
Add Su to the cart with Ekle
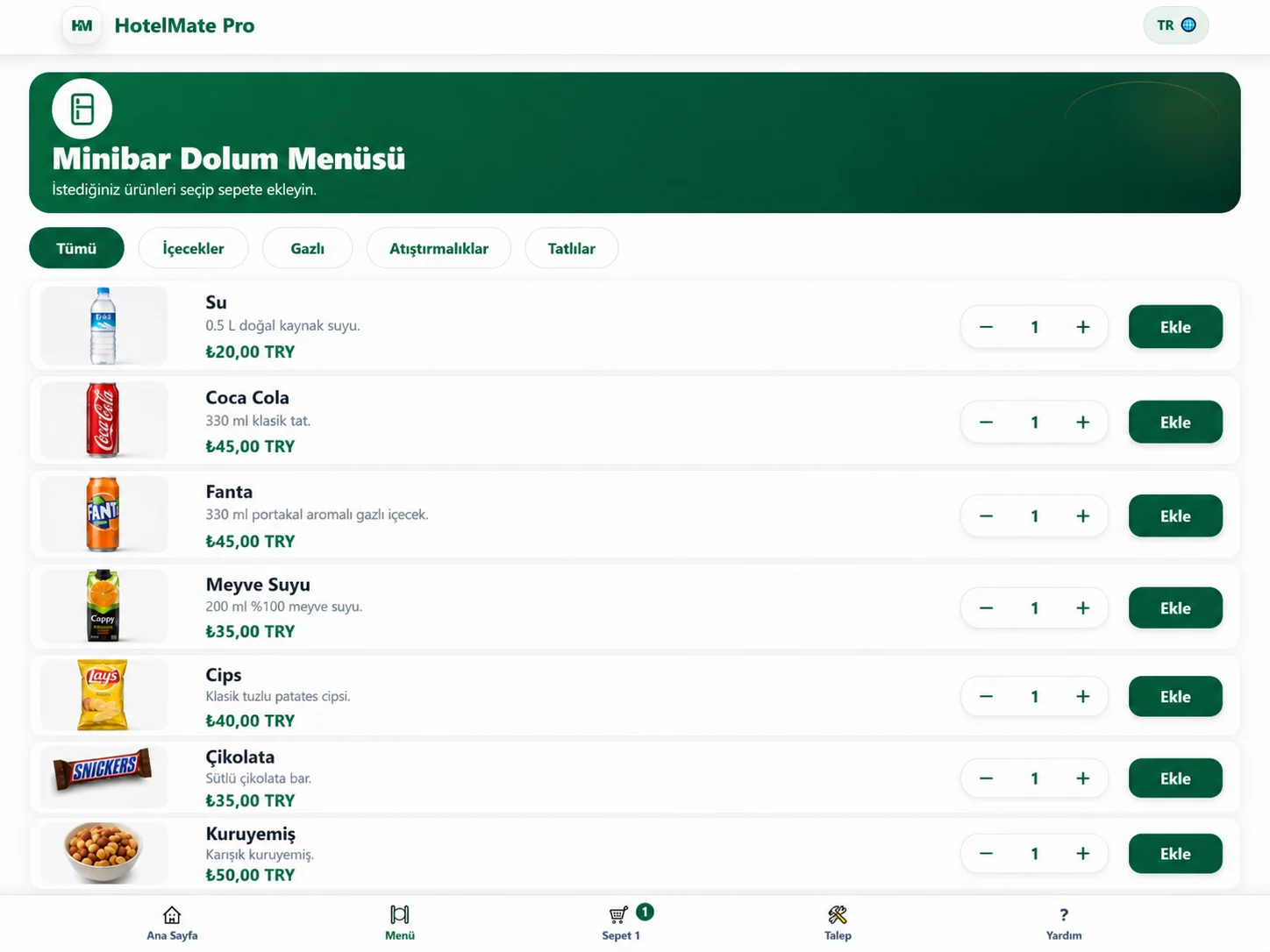click(1175, 327)
